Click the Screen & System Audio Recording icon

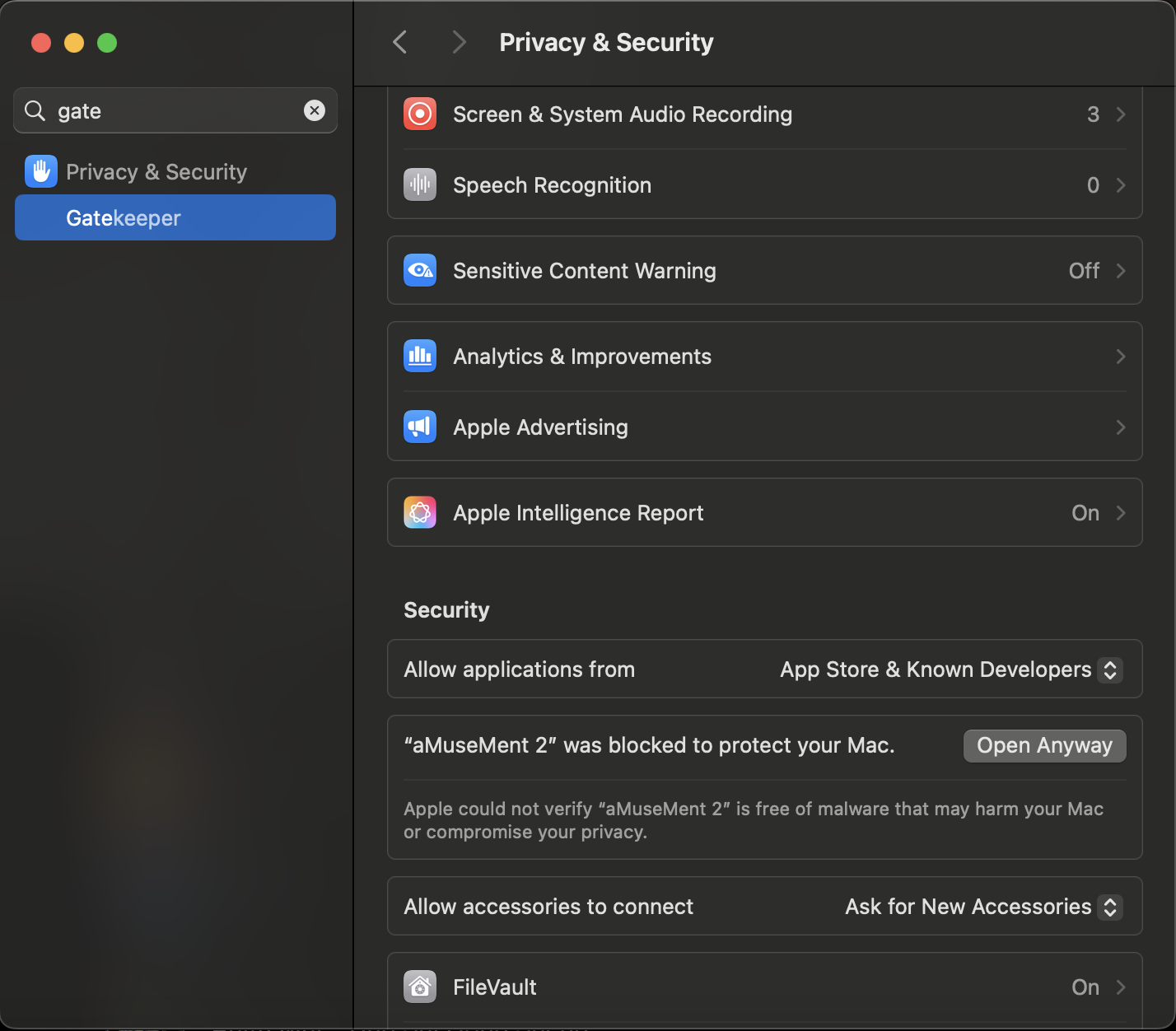click(x=420, y=114)
